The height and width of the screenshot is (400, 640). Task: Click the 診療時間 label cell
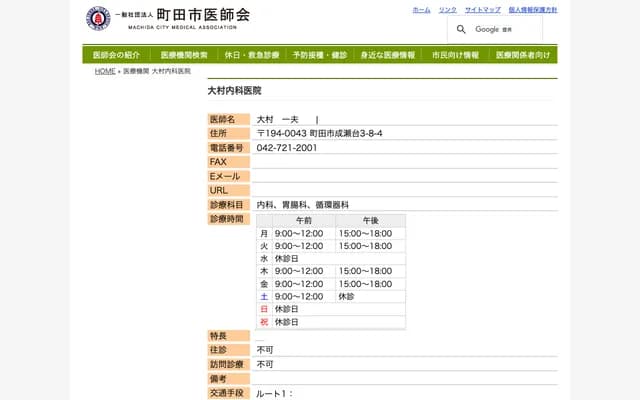[x=225, y=219]
